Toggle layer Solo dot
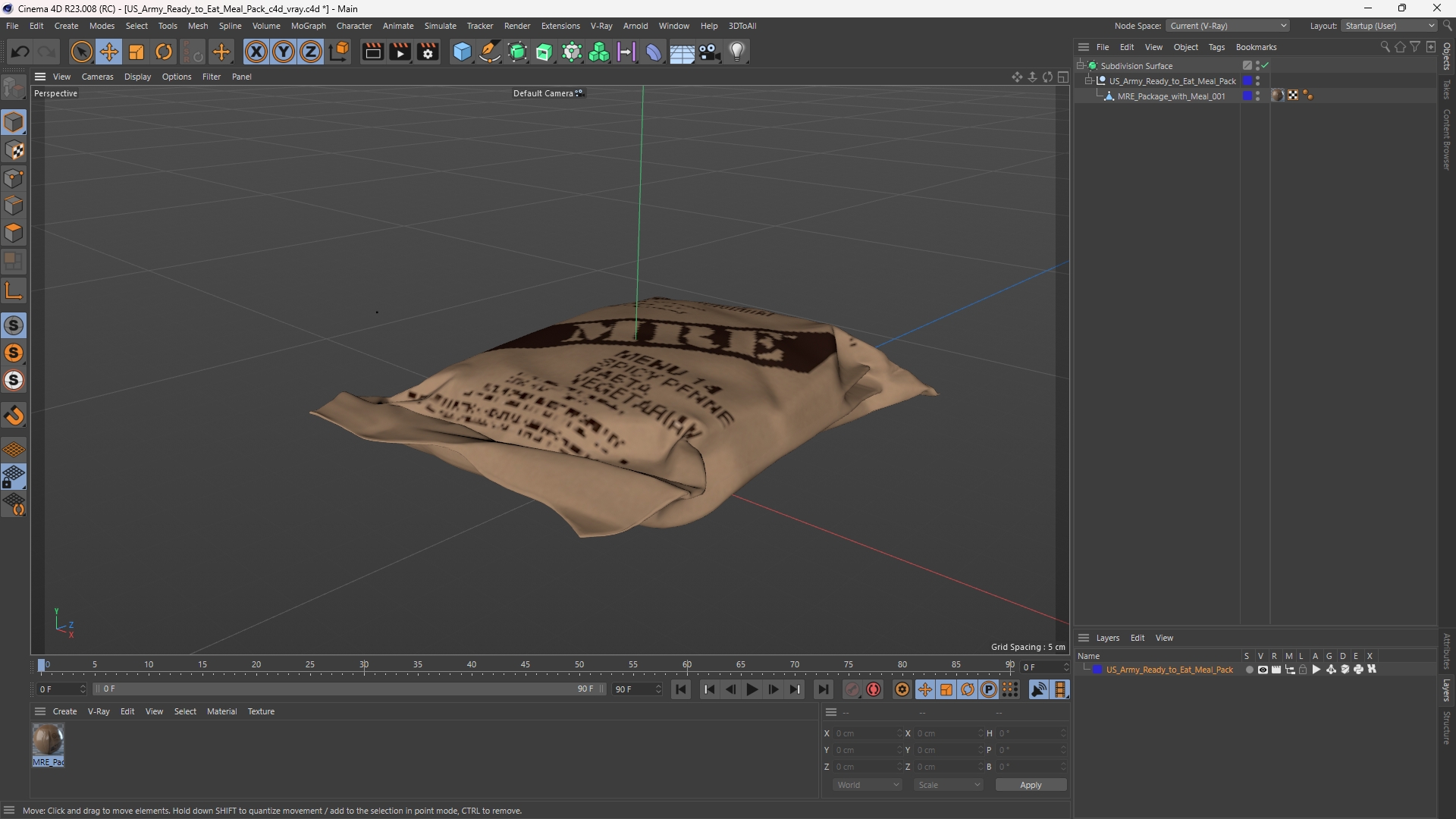Screen dimensions: 1456x819 point(1249,670)
